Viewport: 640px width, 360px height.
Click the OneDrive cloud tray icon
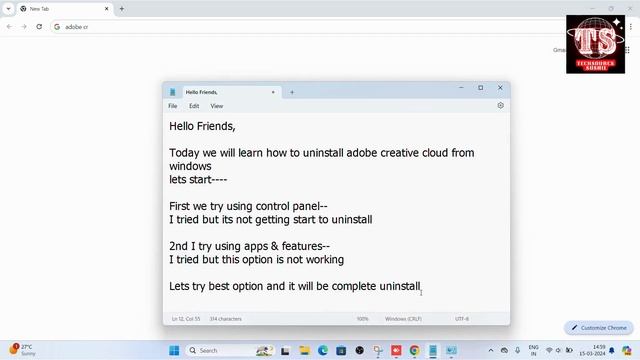504,350
